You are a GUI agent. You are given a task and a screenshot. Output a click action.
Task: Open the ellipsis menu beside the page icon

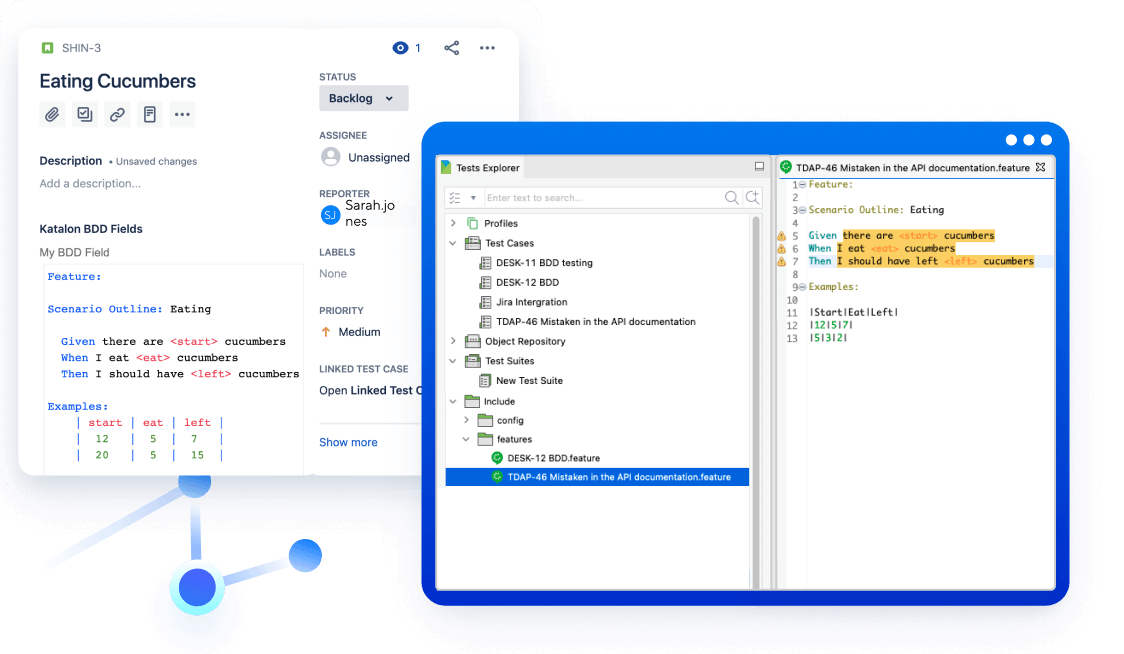[x=182, y=115]
